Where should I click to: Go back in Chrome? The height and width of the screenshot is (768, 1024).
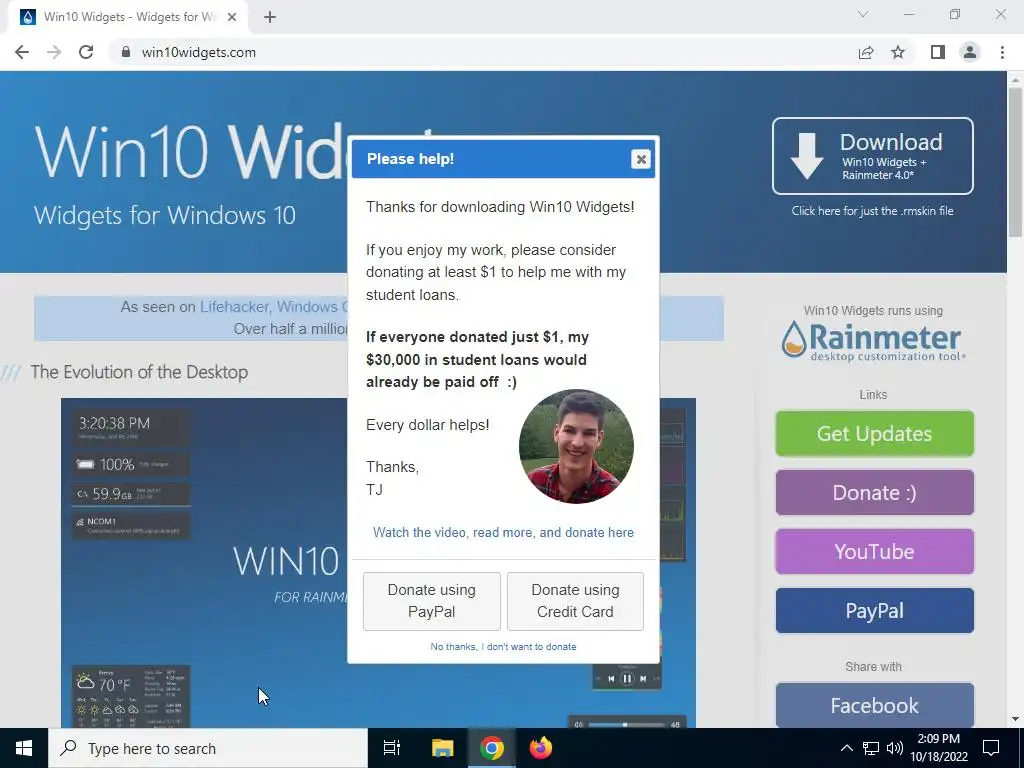pos(22,52)
